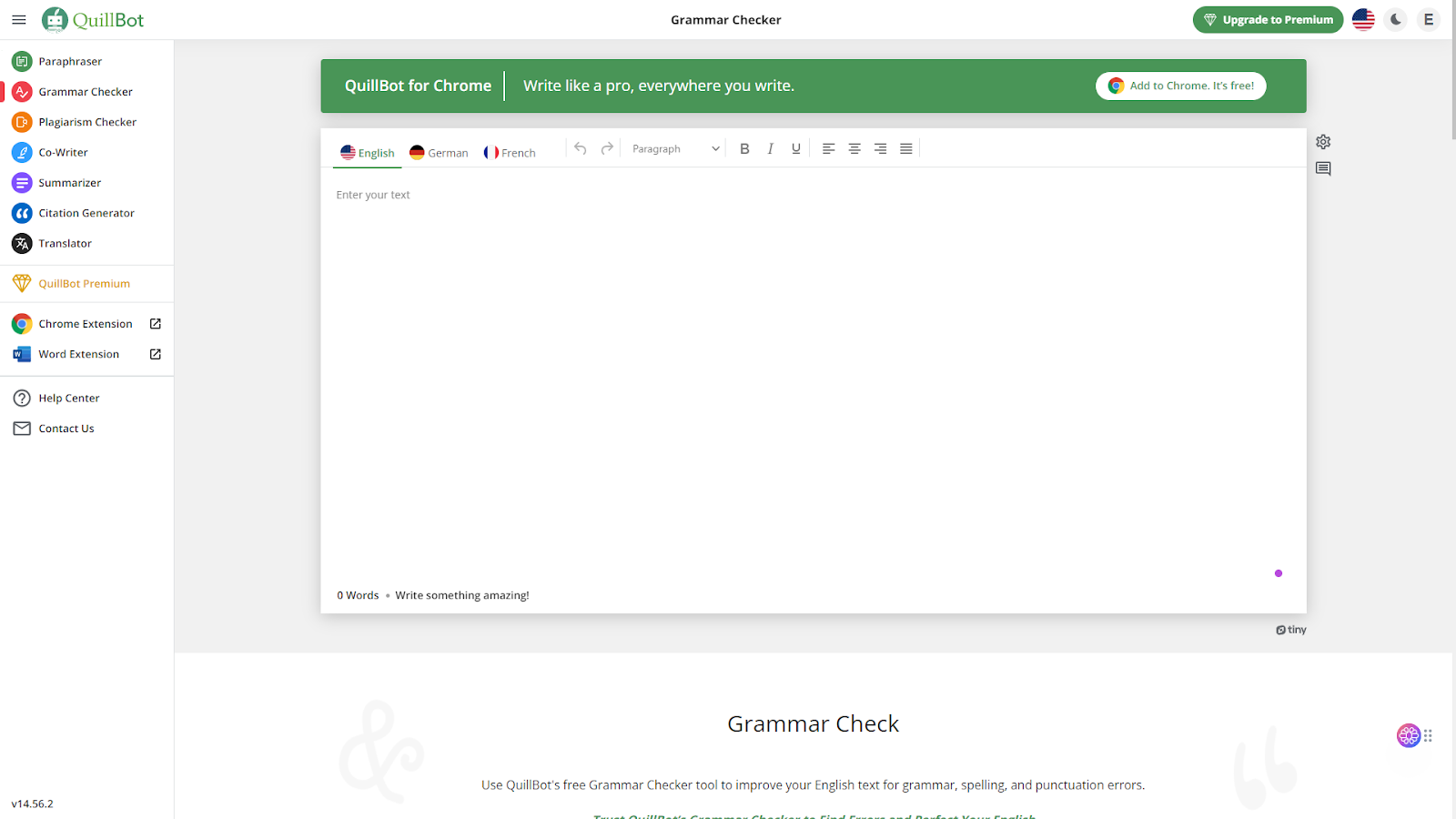Toggle italic formatting
Viewport: 1456px width, 819px height.
pos(770,148)
